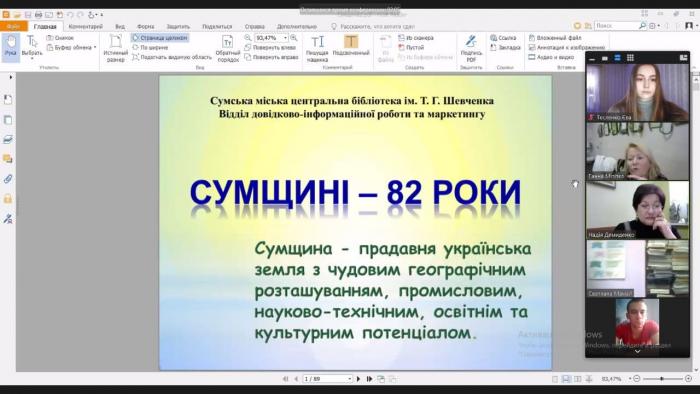Insert file attachment (Вложенный файл)
Screen dimensions: 700x394
tap(555, 38)
